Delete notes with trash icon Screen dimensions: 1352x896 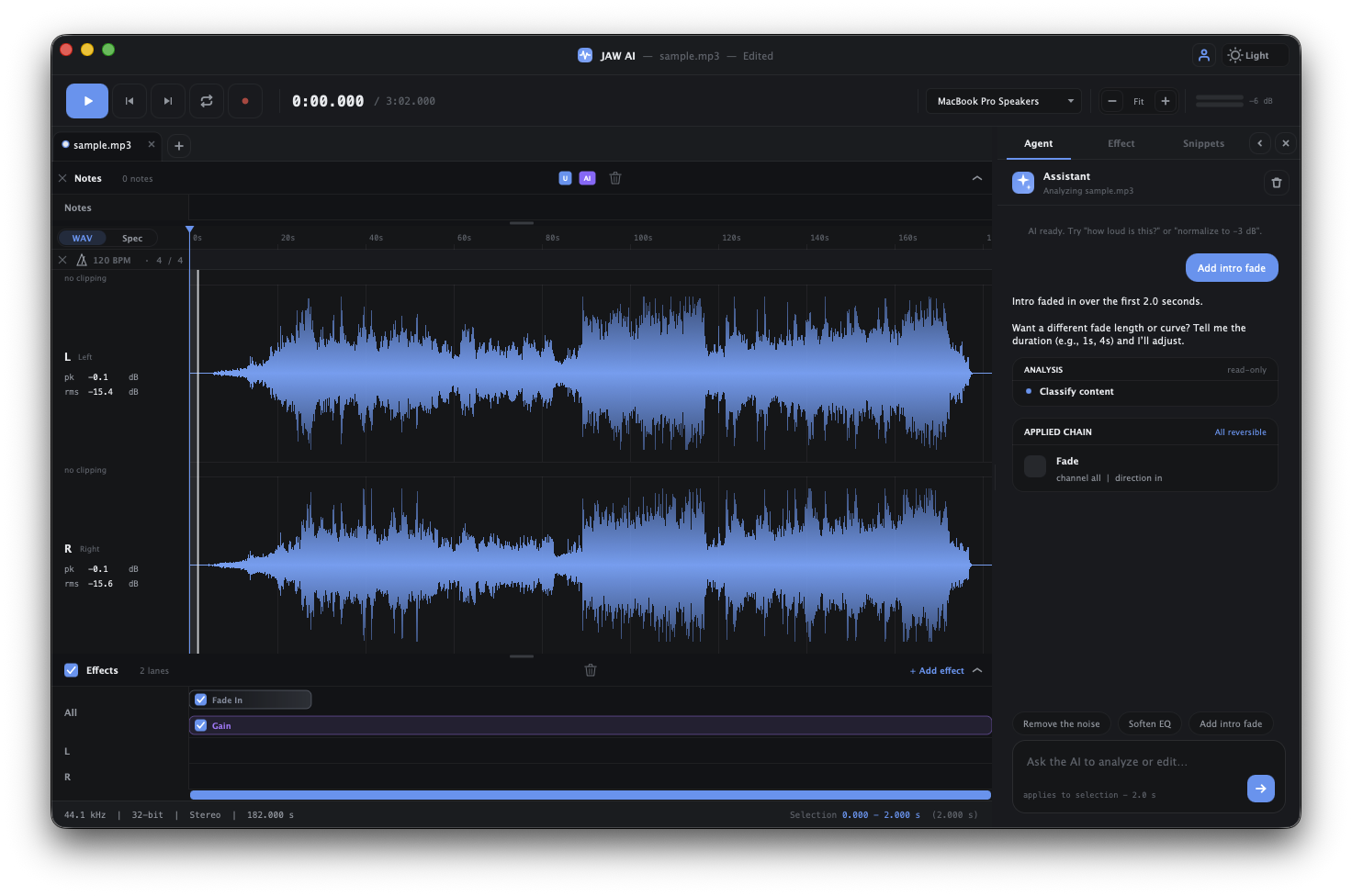click(x=615, y=178)
